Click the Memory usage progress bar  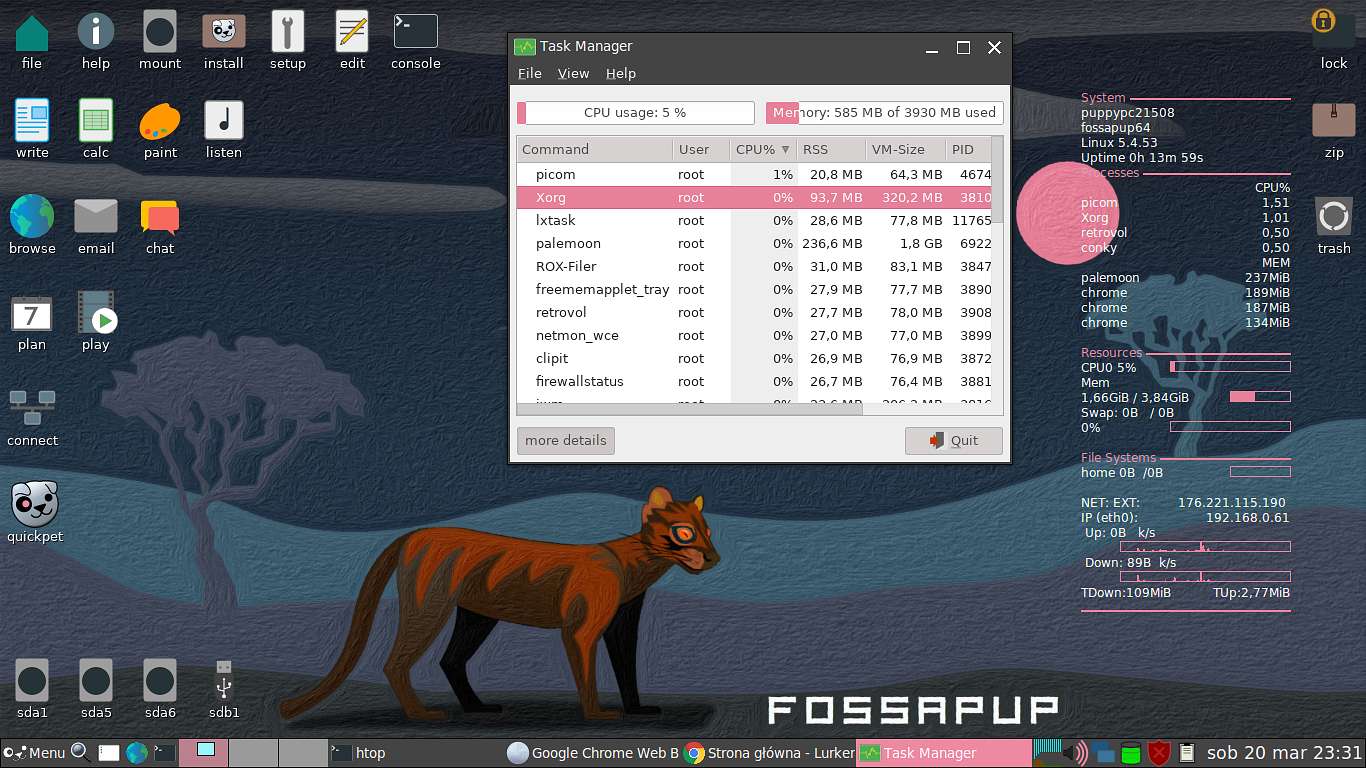[x=884, y=113]
